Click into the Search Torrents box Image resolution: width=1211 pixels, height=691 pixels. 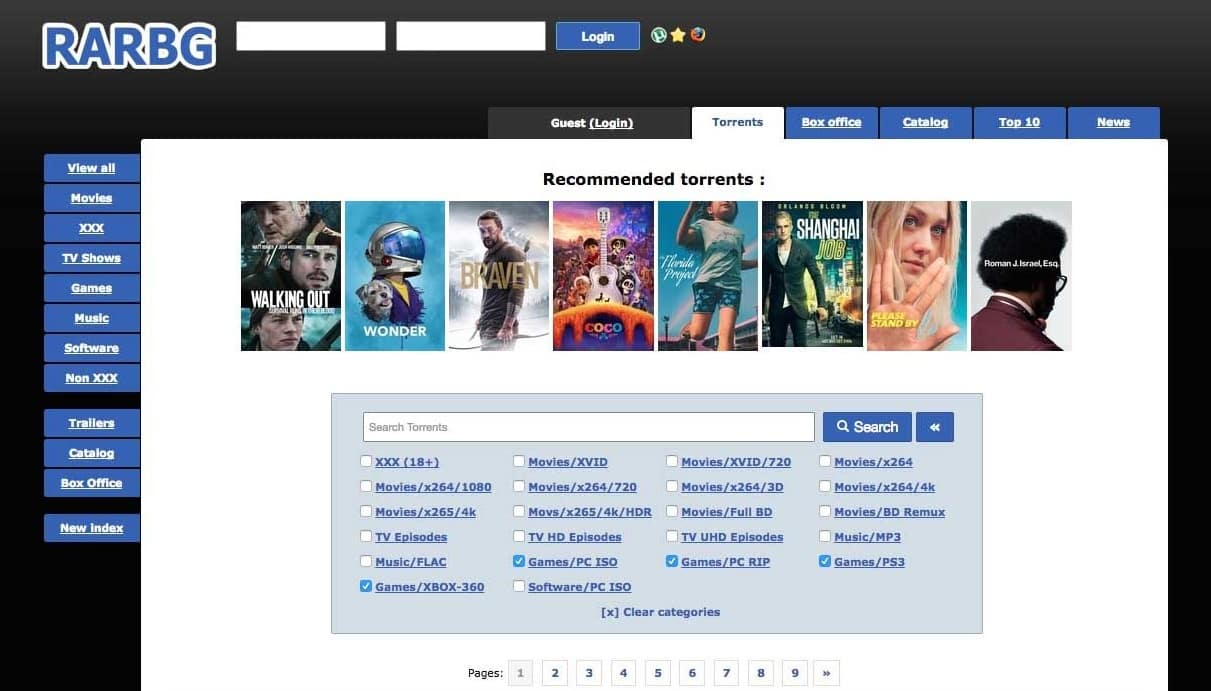589,427
